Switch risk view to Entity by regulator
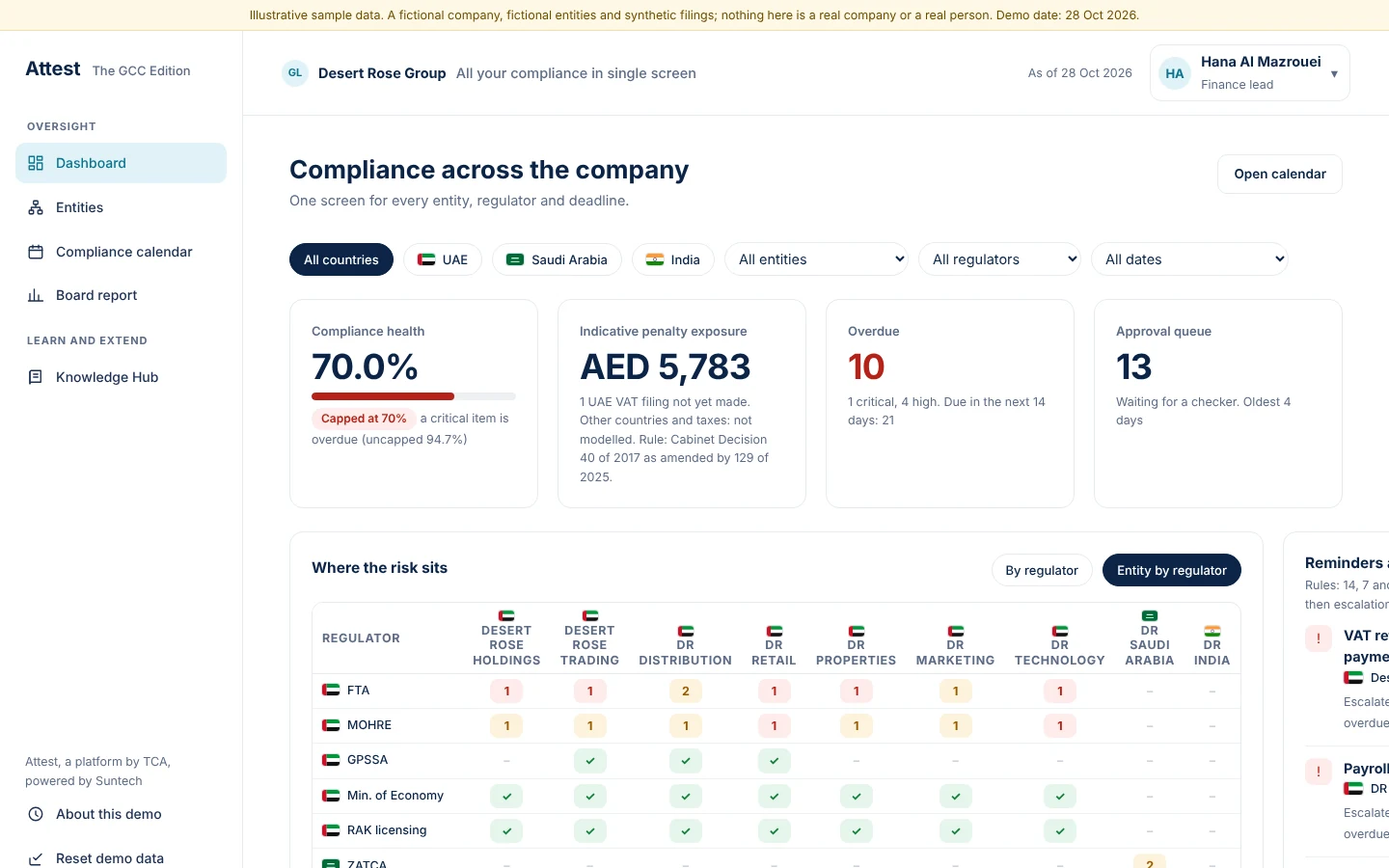Viewport: 1389px width, 868px height. (x=1172, y=570)
